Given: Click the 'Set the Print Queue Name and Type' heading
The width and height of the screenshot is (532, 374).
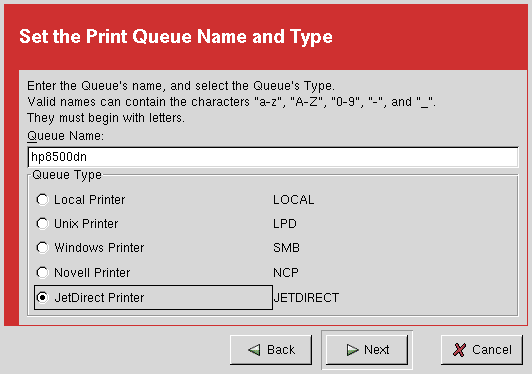Looking at the screenshot, I should pyautogui.click(x=176, y=36).
